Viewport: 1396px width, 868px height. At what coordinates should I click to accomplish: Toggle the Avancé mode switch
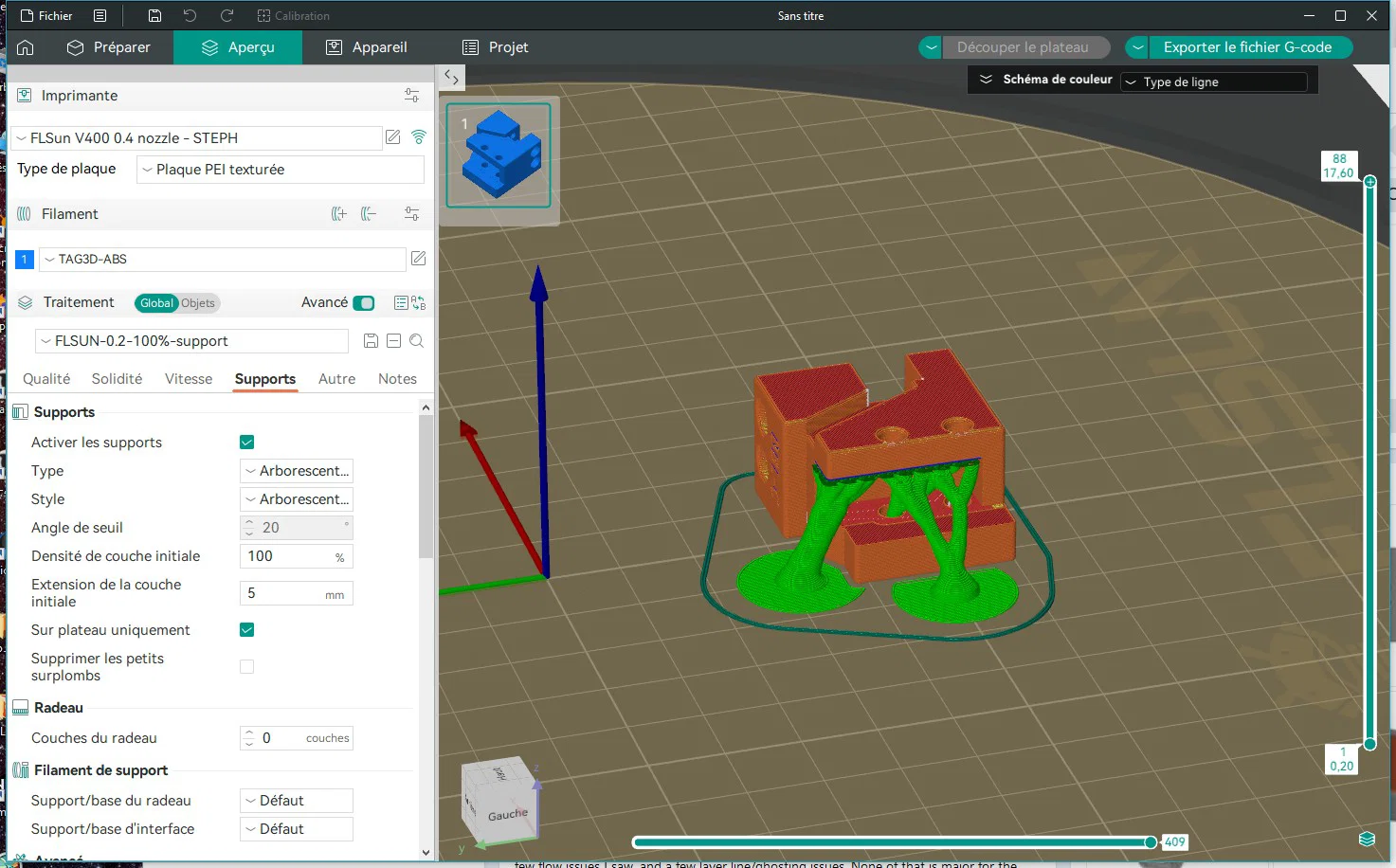(364, 303)
